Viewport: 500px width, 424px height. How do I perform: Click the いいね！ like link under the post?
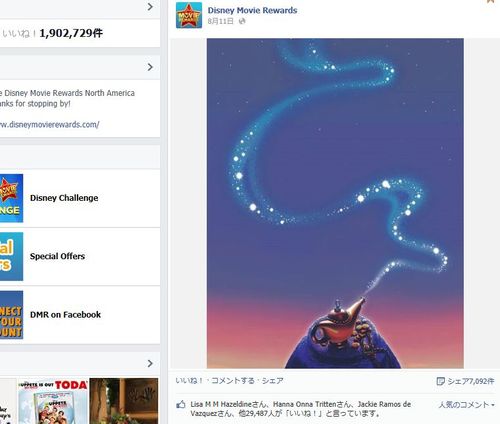(189, 381)
